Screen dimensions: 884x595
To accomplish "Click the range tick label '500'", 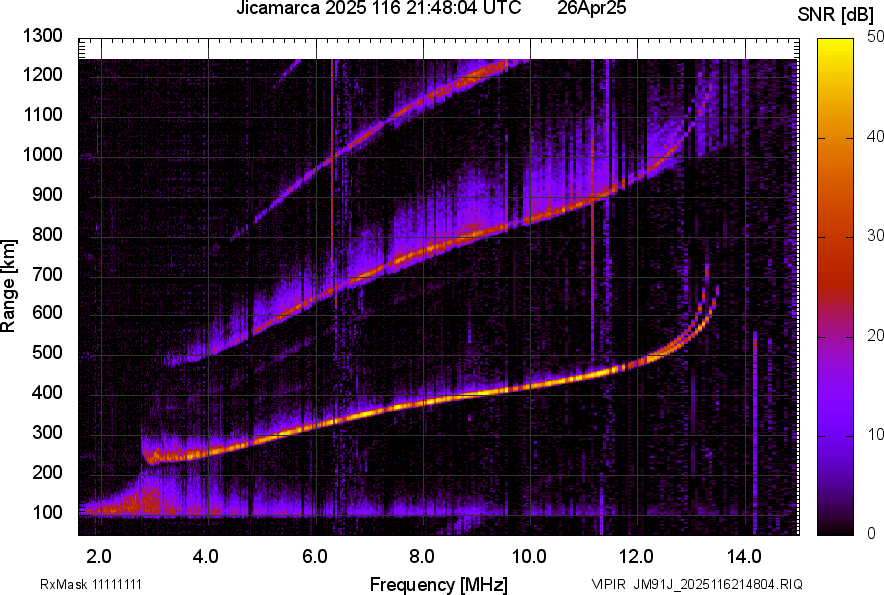I will click(47, 352).
